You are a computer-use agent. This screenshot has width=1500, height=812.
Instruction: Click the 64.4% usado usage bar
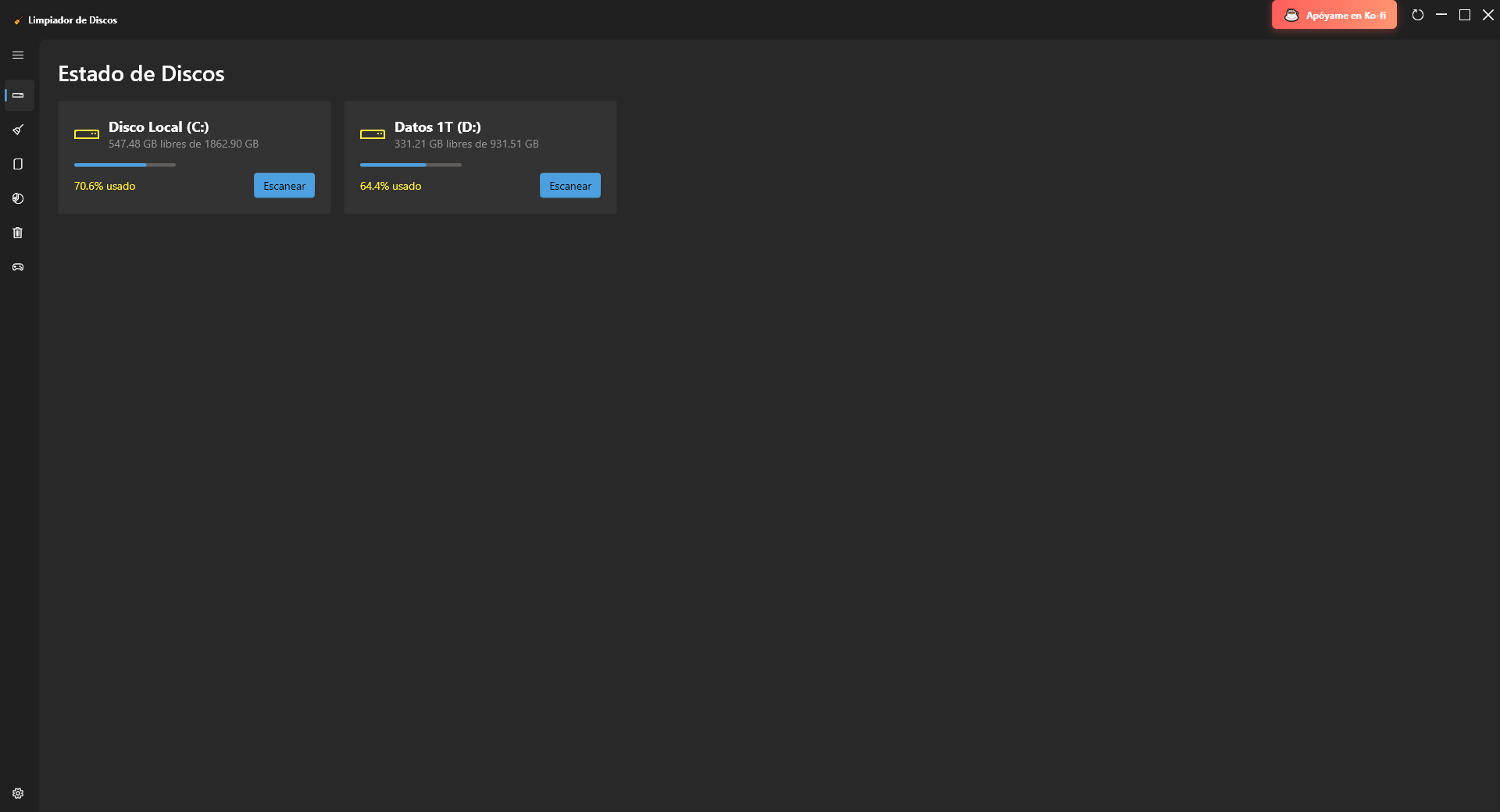[x=410, y=165]
